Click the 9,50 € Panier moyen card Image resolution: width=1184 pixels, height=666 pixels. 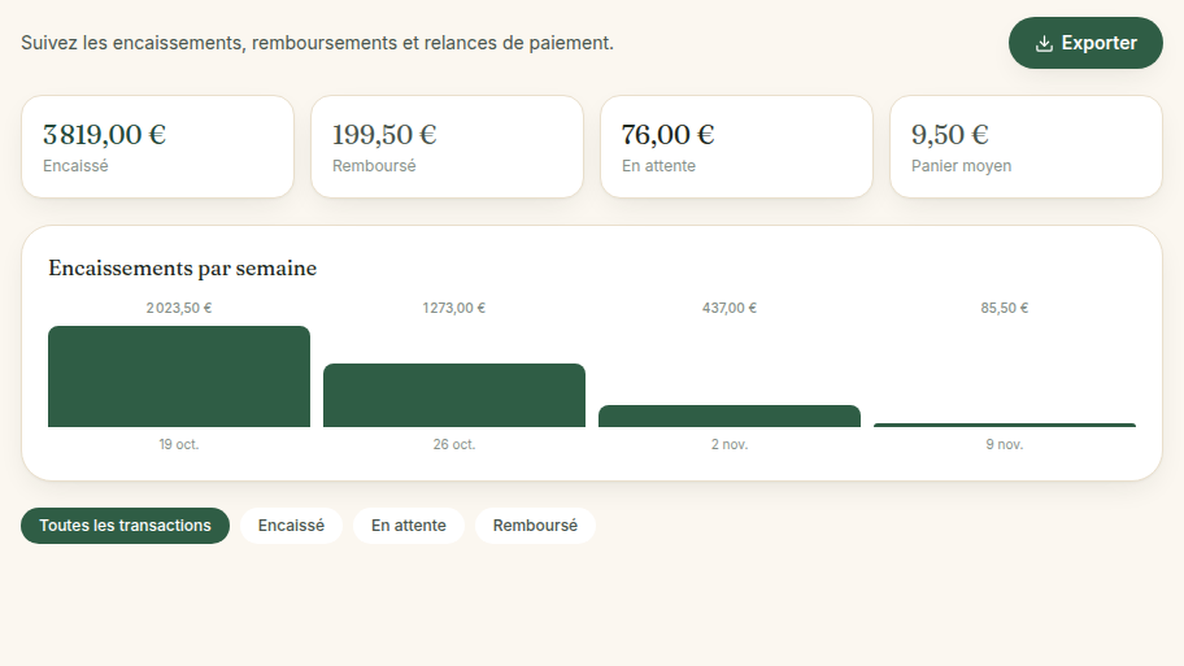pos(1026,146)
